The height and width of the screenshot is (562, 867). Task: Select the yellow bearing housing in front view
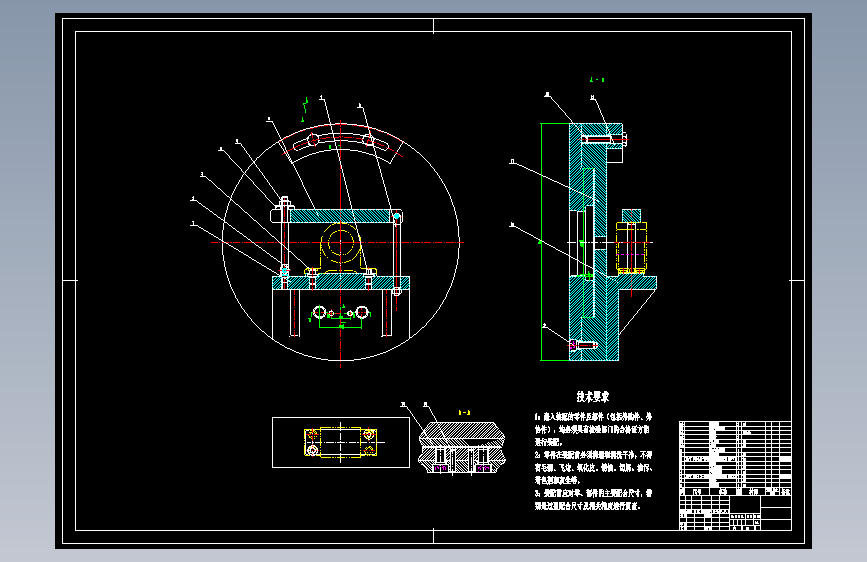click(x=341, y=248)
